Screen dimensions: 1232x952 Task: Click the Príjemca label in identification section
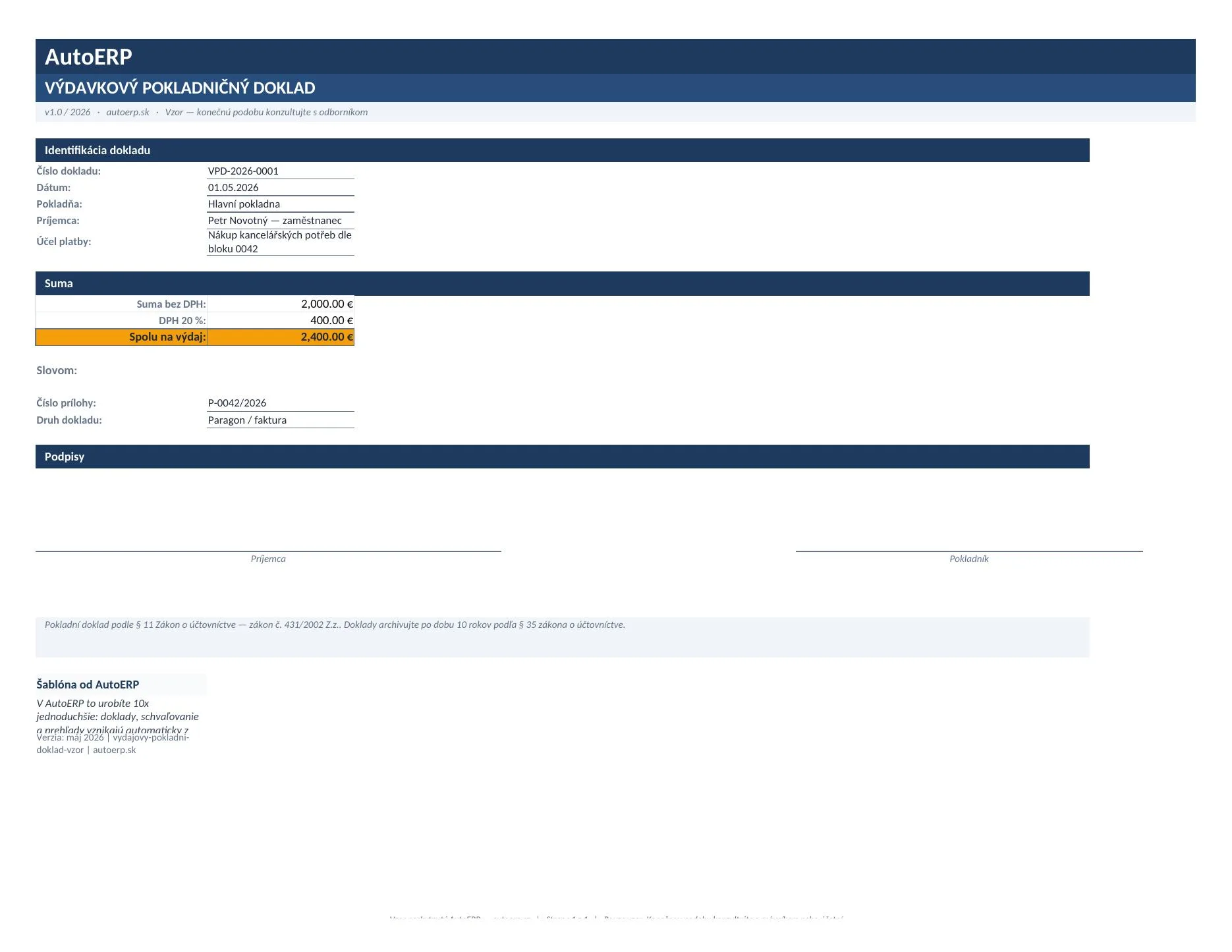point(58,221)
